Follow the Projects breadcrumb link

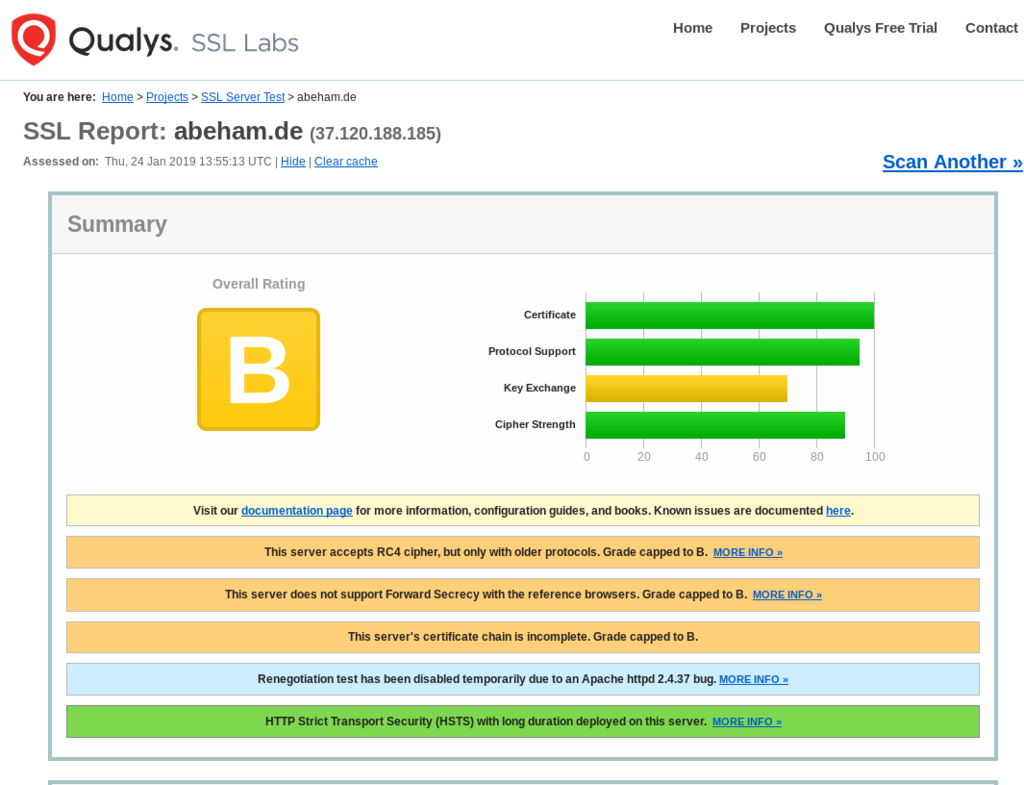point(167,97)
